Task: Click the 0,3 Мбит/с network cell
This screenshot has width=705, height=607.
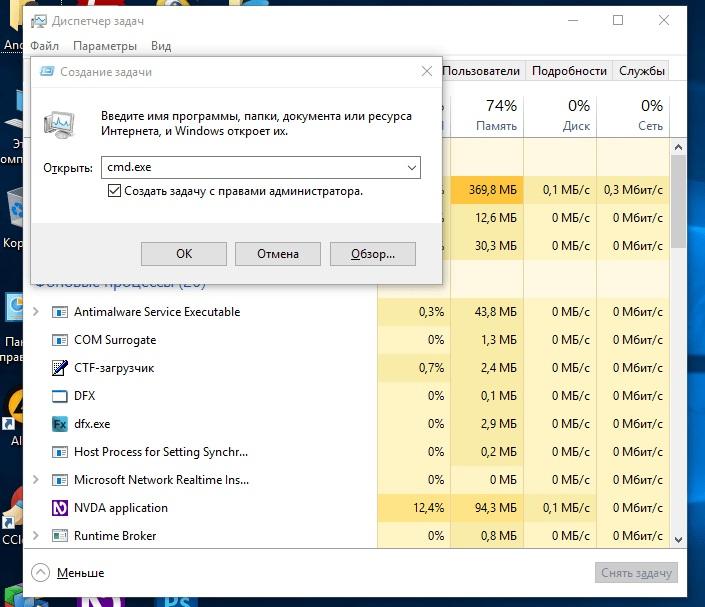Action: 633,190
